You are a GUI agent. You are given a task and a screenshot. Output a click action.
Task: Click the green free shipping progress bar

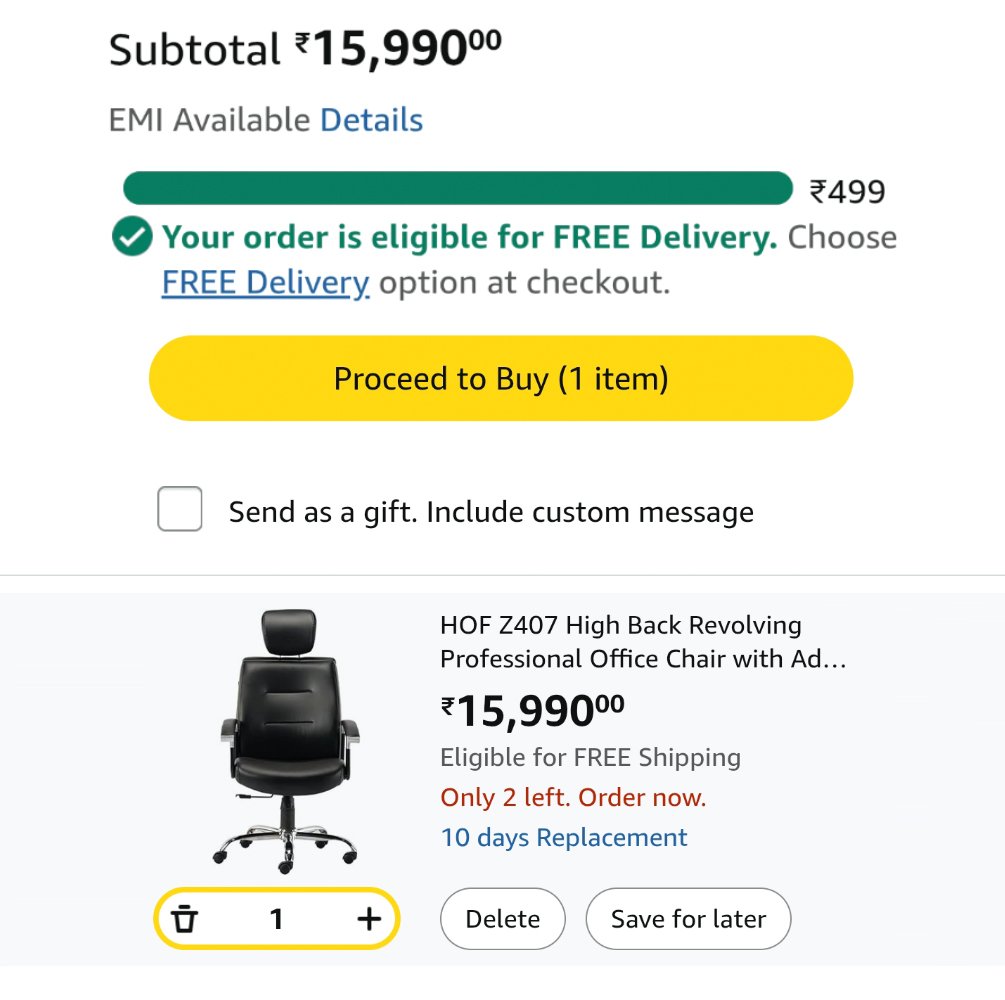[460, 188]
